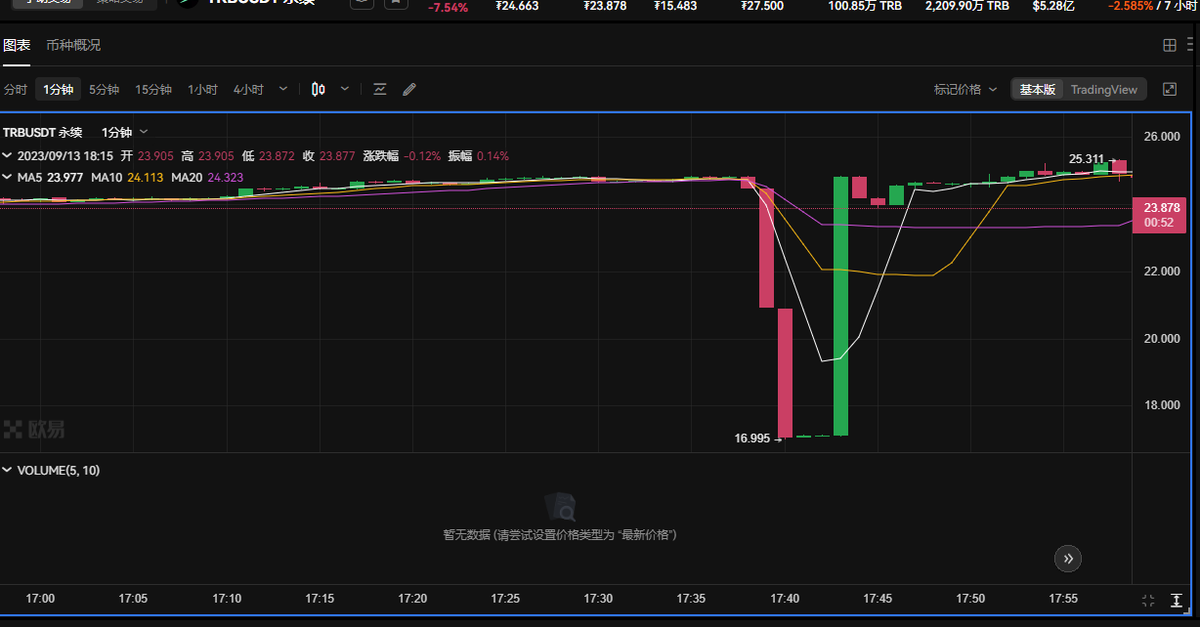Select the 5分钟 timeframe

tap(104, 89)
